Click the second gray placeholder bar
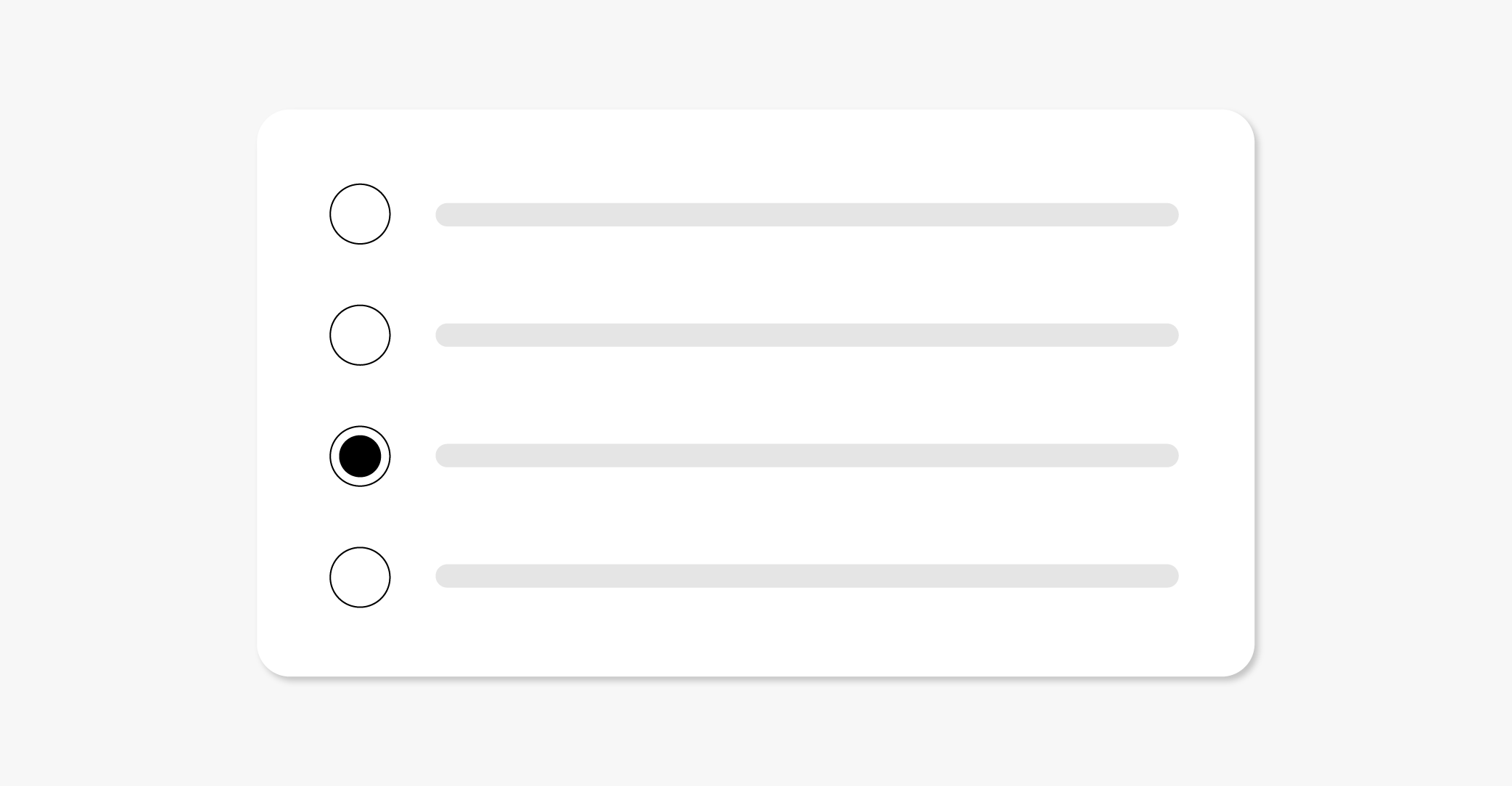This screenshot has height=786, width=1512. [x=807, y=335]
